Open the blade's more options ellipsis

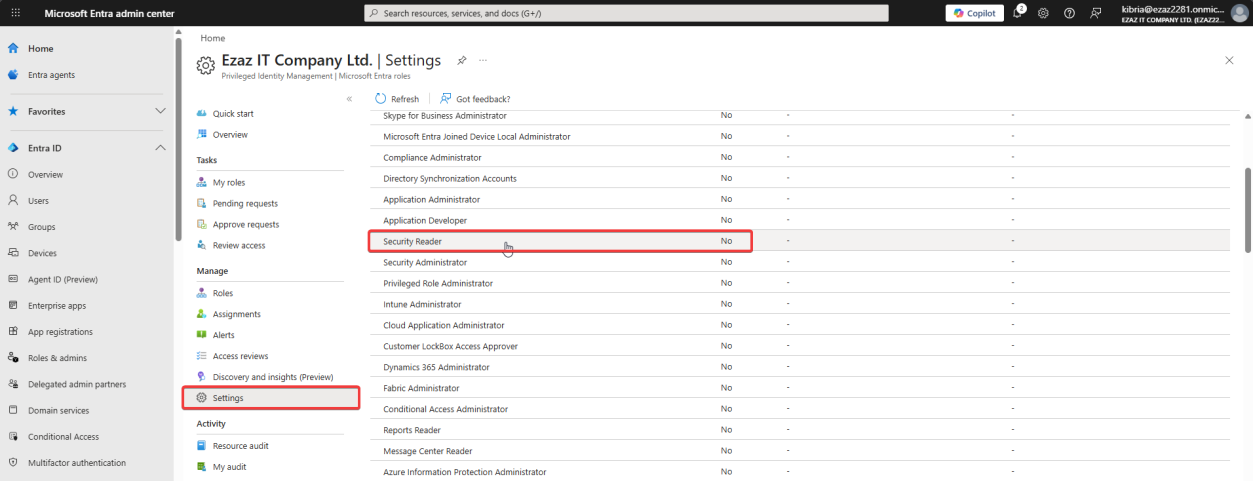[x=483, y=60]
